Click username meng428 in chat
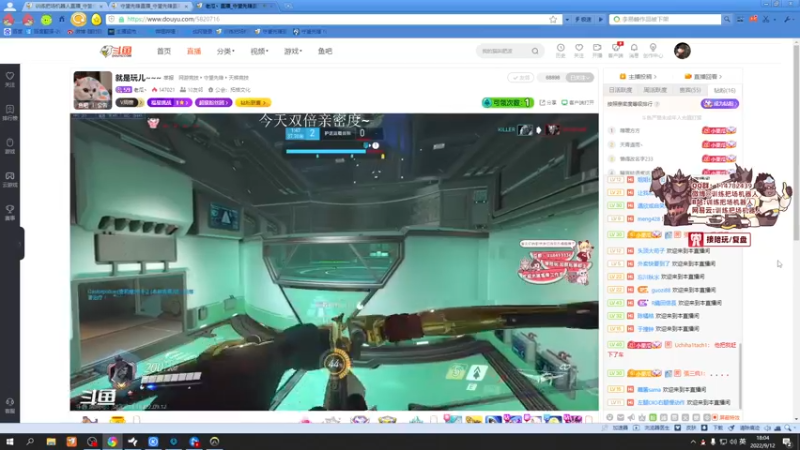This screenshot has height=450, width=800. [648, 219]
